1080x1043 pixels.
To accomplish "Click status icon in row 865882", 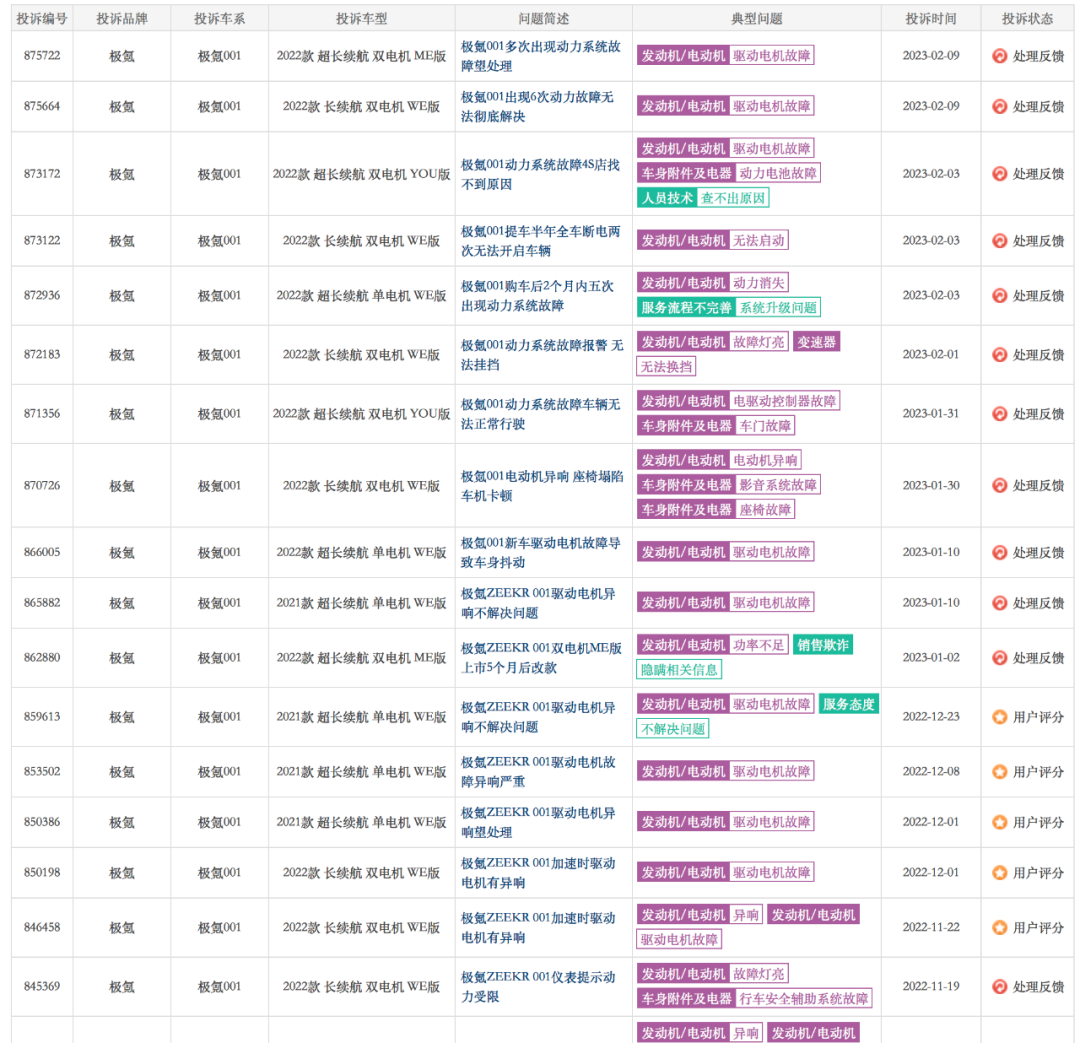I will click(x=999, y=603).
